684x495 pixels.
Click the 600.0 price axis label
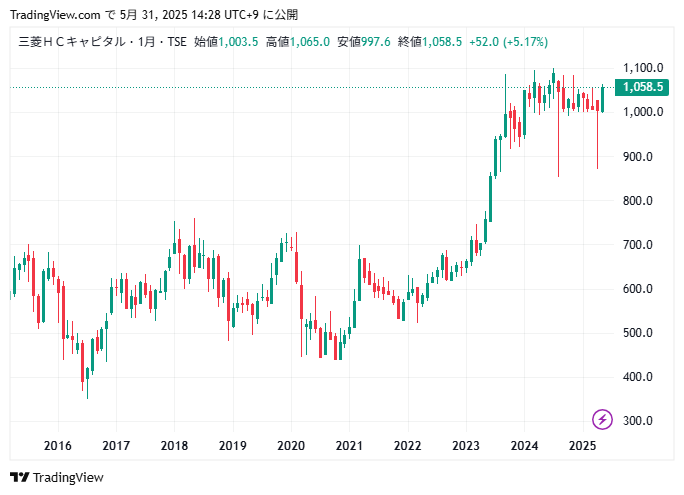coord(638,289)
